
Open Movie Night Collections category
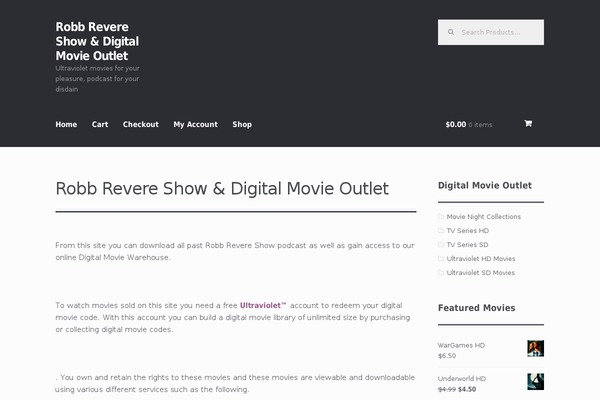point(484,217)
